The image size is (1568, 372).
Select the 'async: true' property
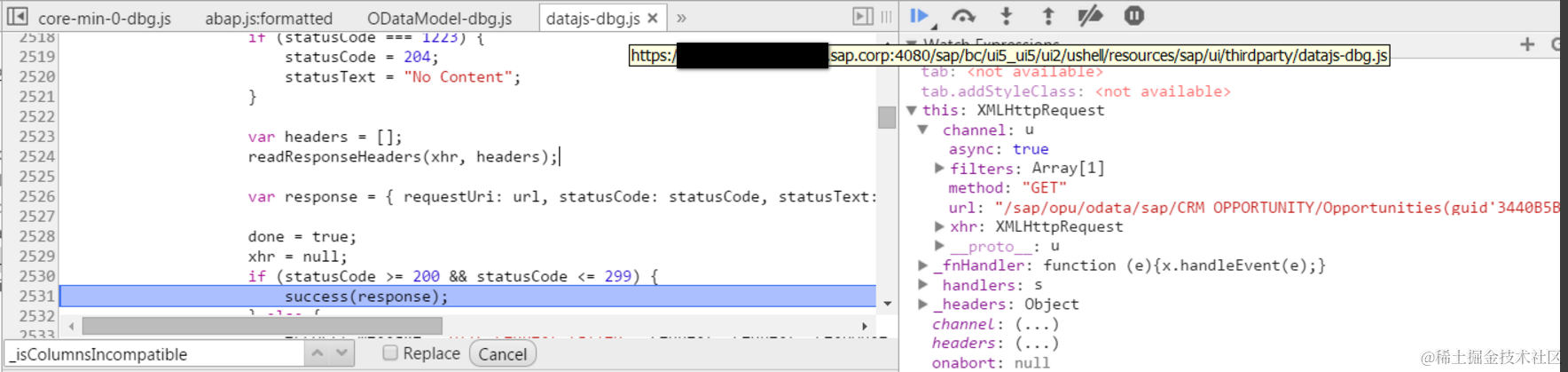999,149
